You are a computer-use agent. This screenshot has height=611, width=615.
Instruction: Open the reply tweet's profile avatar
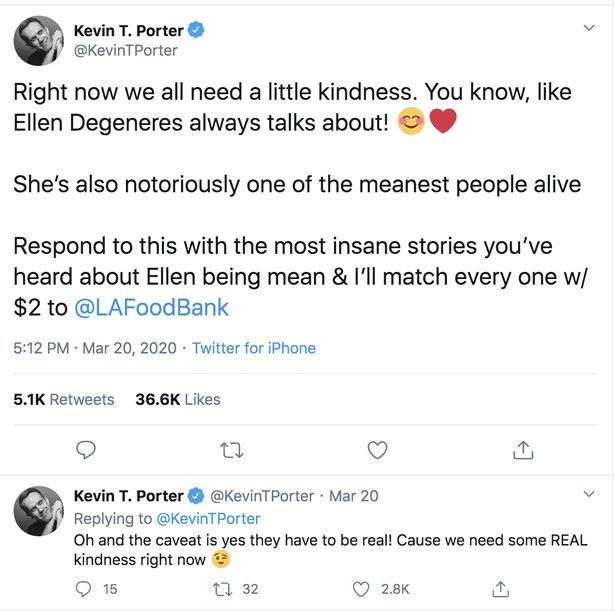tap(39, 511)
